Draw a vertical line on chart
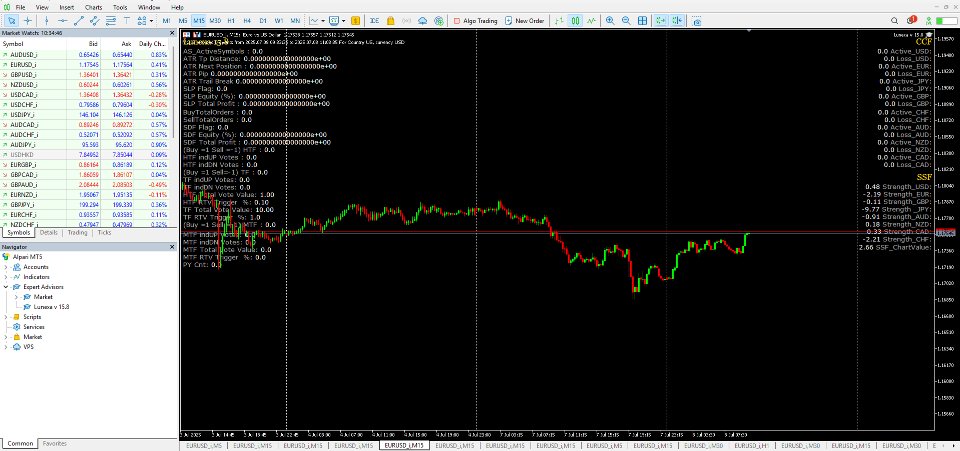Image resolution: width=960 pixels, height=451 pixels. [x=47, y=20]
